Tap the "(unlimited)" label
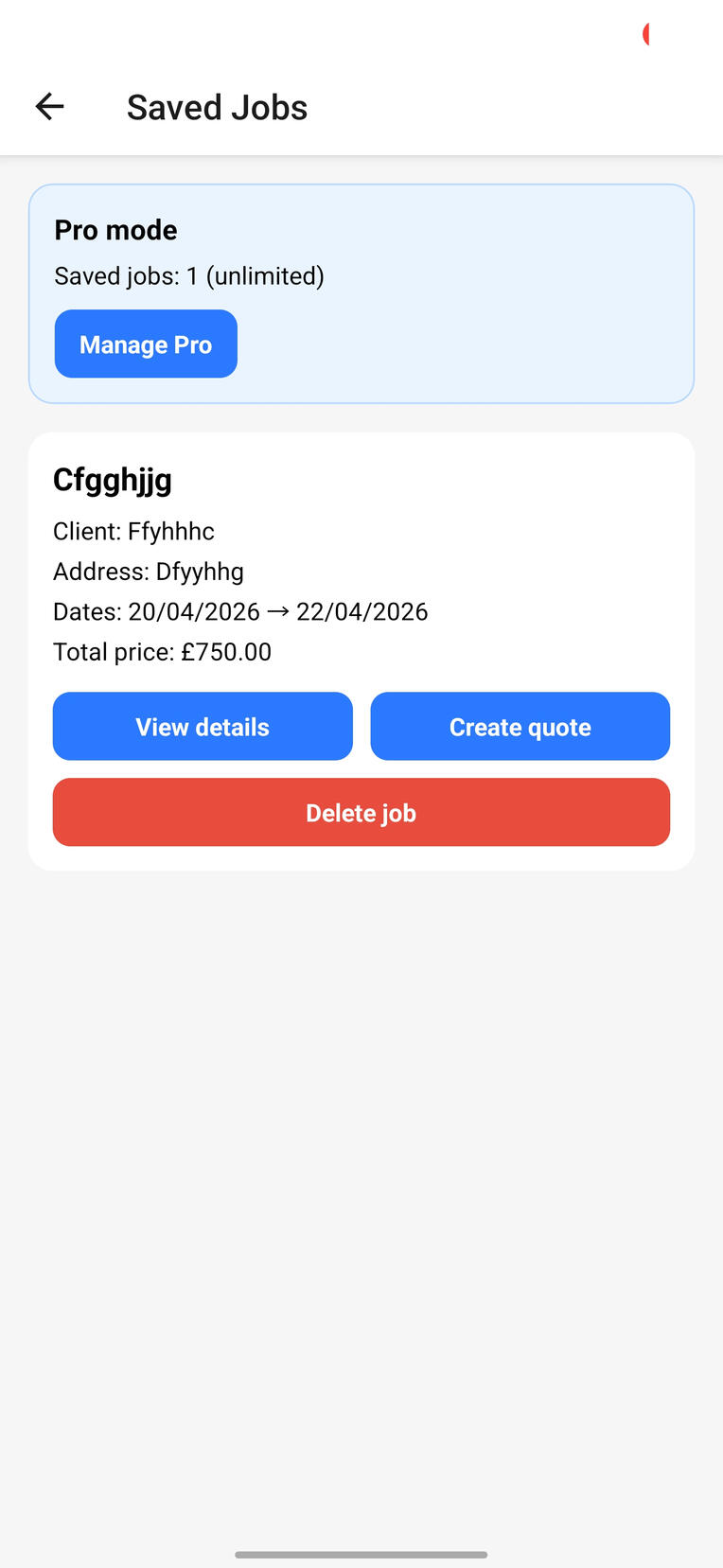This screenshot has height=1568, width=723. click(x=265, y=276)
